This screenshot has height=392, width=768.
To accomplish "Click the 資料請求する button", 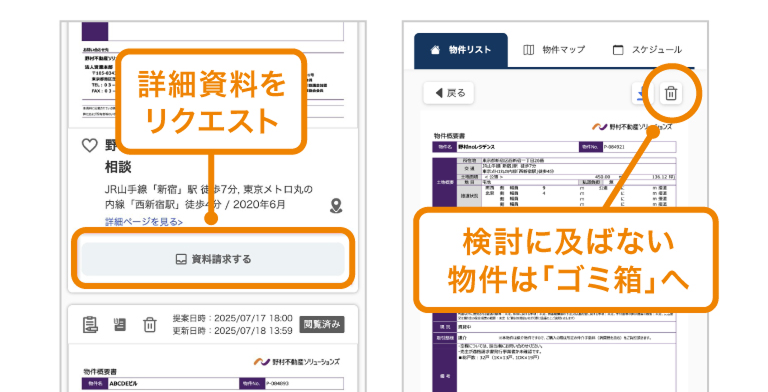I will tap(213, 259).
